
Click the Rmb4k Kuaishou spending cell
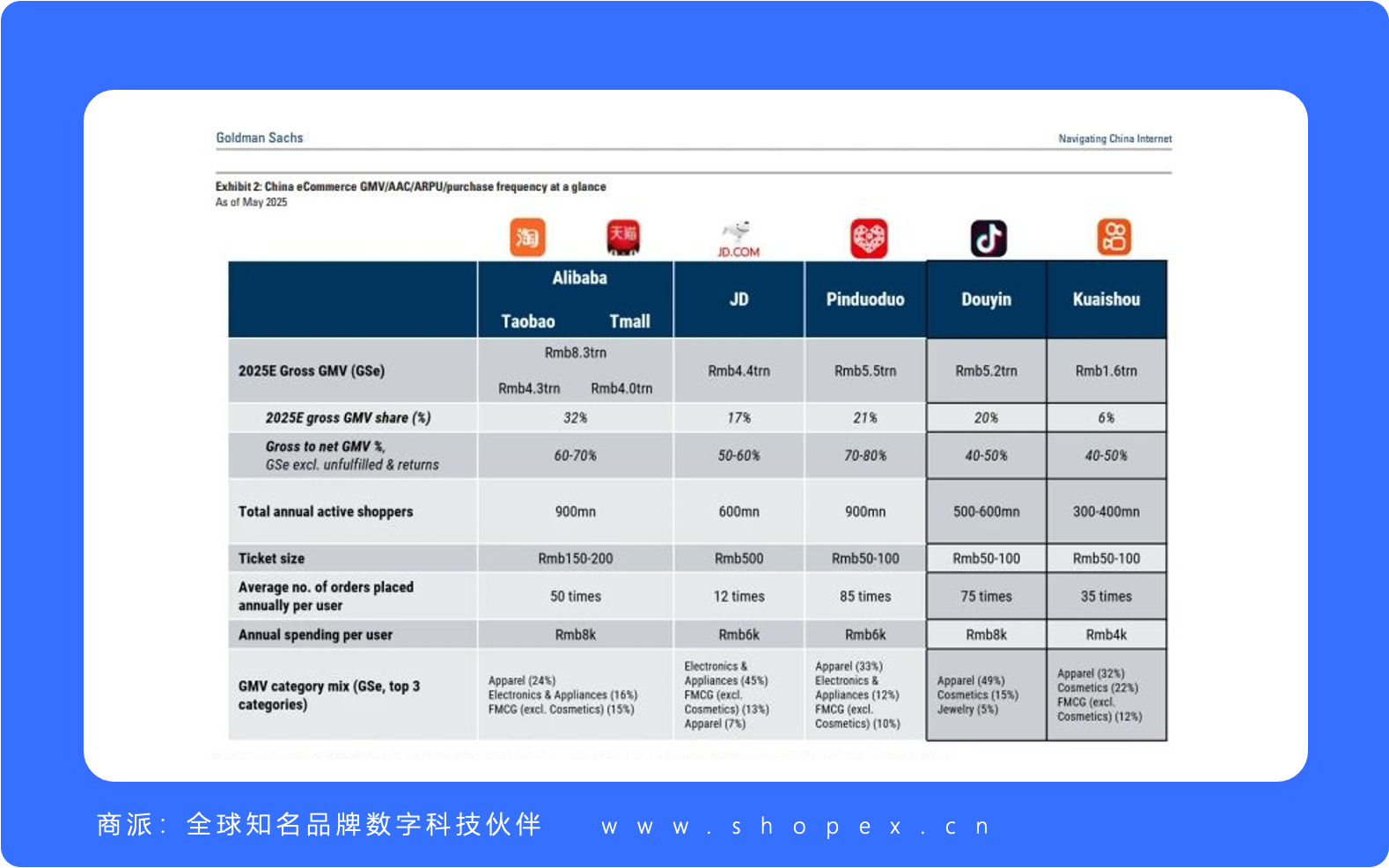1106,635
